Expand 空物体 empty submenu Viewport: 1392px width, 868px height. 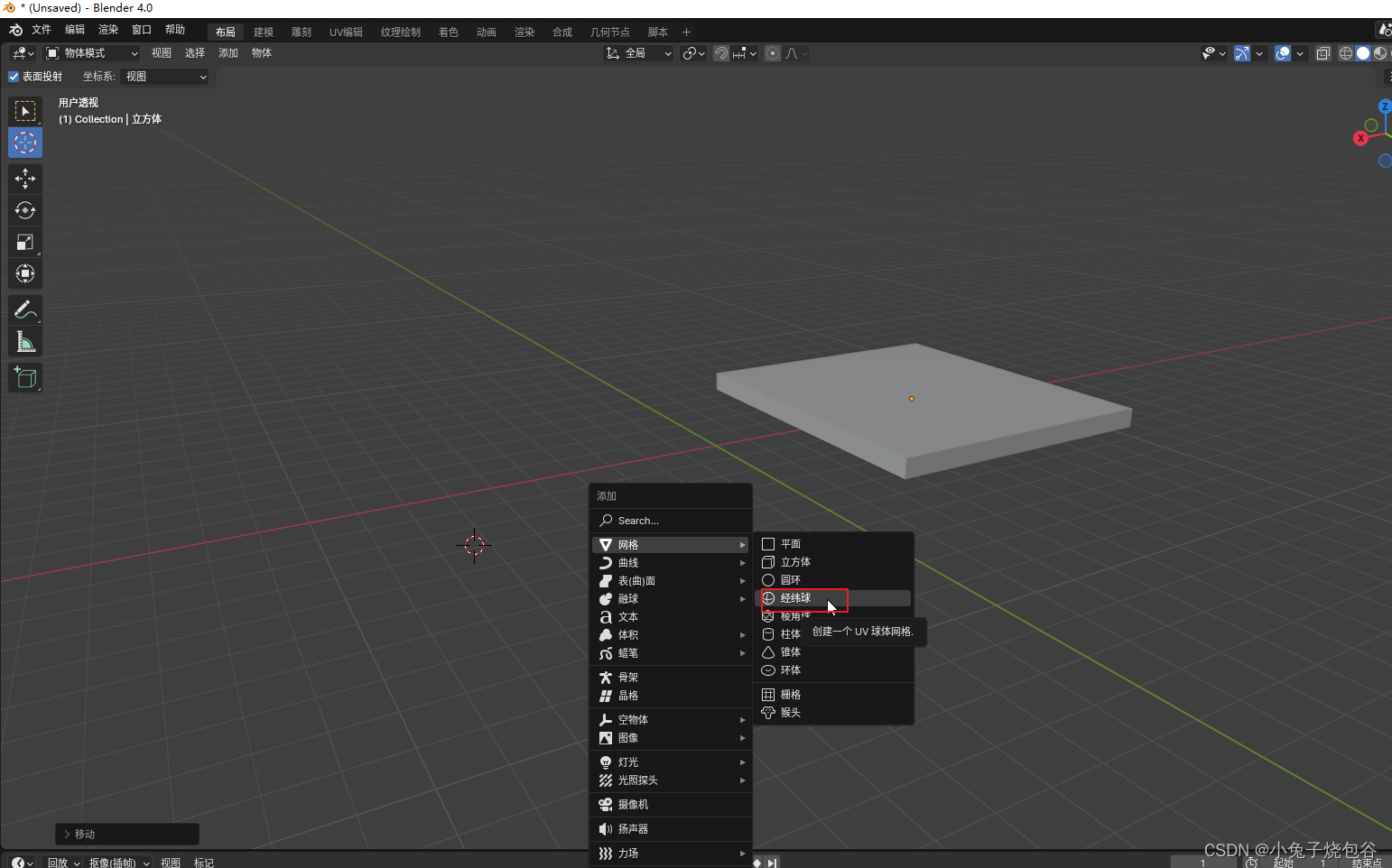pyautogui.click(x=671, y=720)
